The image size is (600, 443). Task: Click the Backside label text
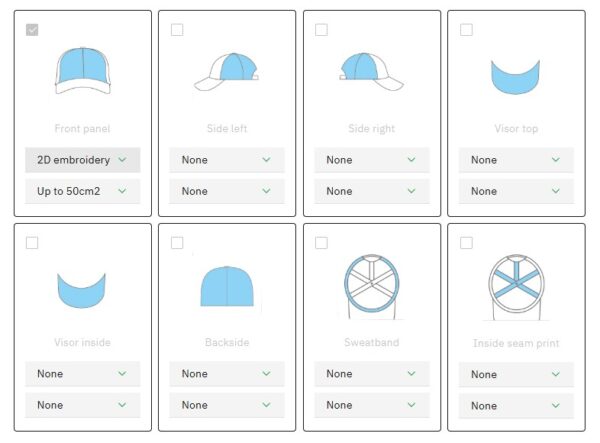click(227, 342)
